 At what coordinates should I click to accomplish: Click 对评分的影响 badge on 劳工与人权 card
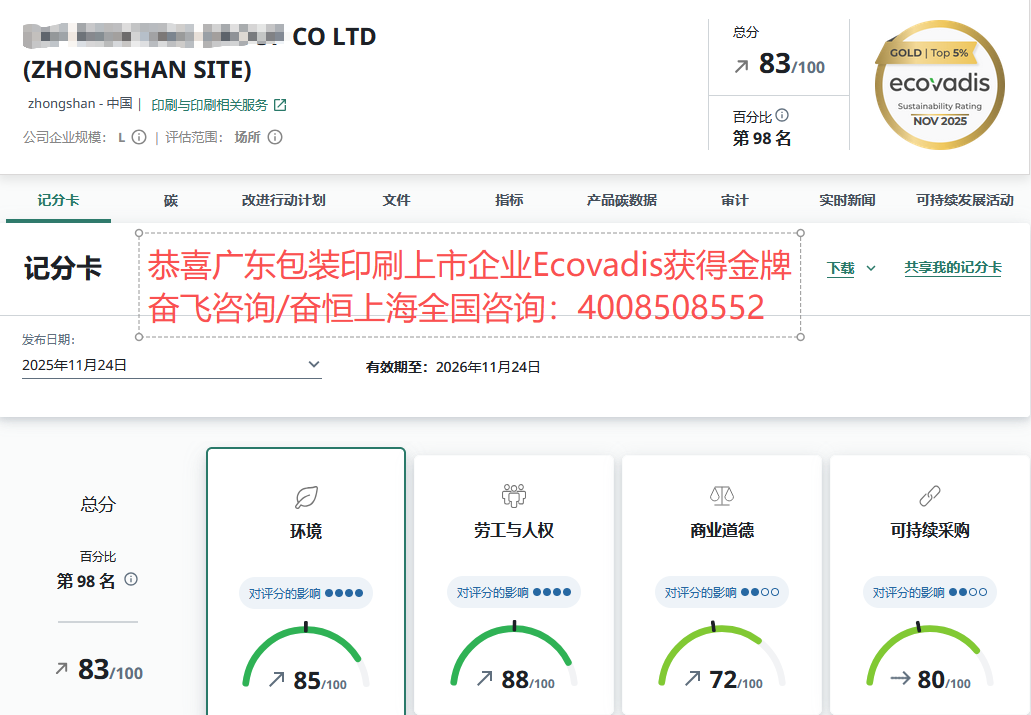(514, 592)
